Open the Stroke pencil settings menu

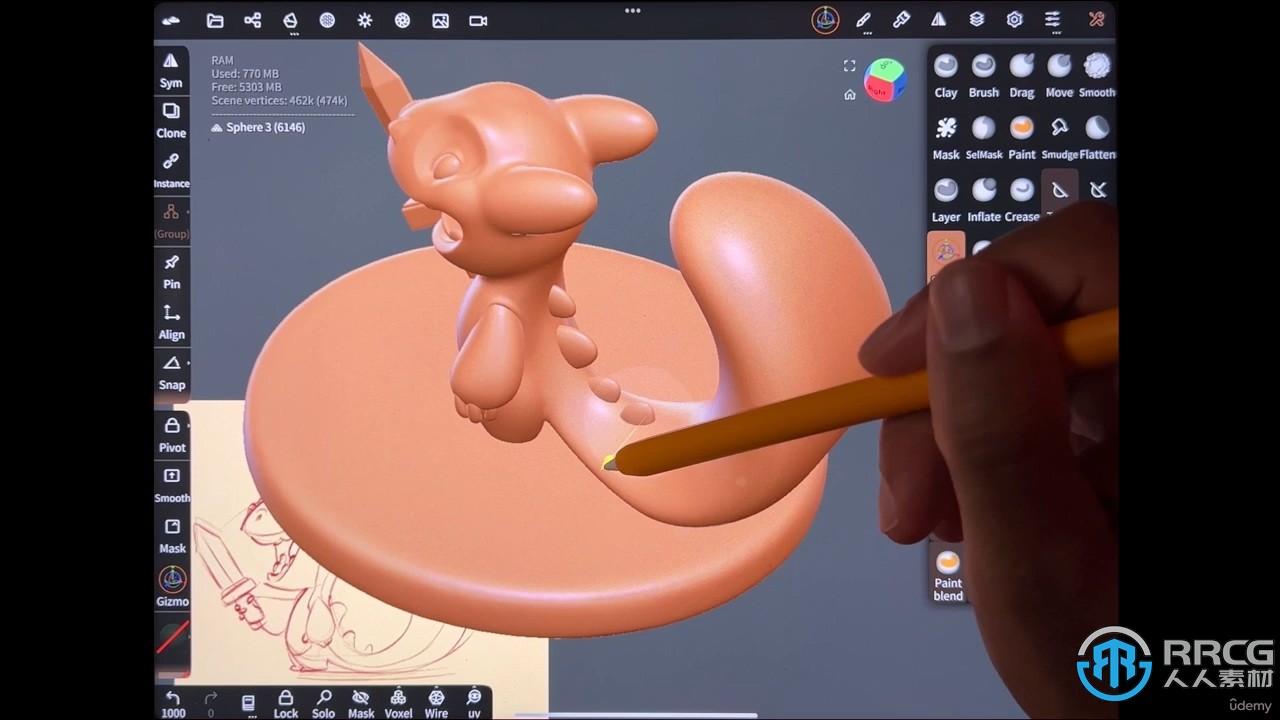tap(863, 20)
